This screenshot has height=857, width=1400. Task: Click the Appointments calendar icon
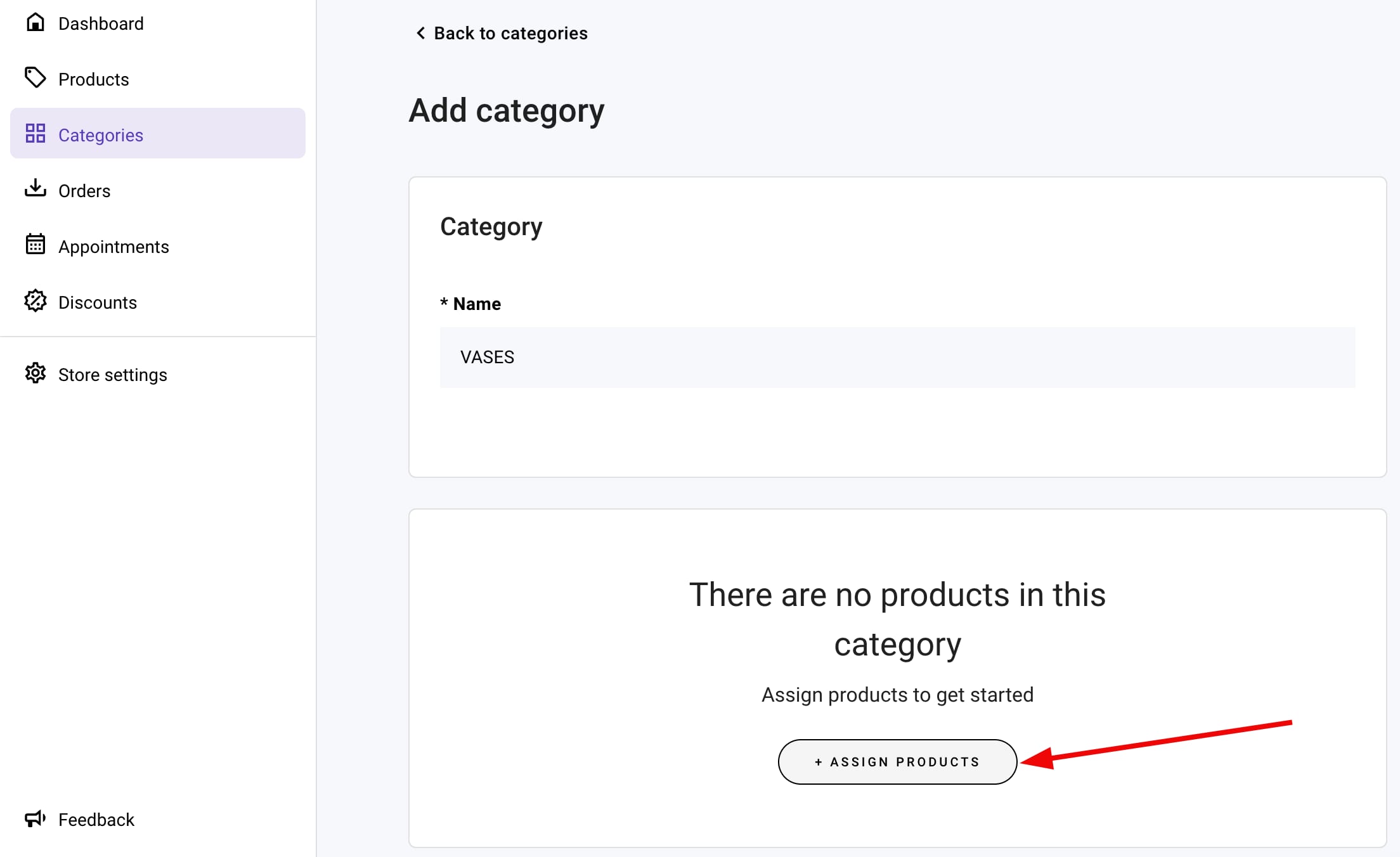pos(36,245)
